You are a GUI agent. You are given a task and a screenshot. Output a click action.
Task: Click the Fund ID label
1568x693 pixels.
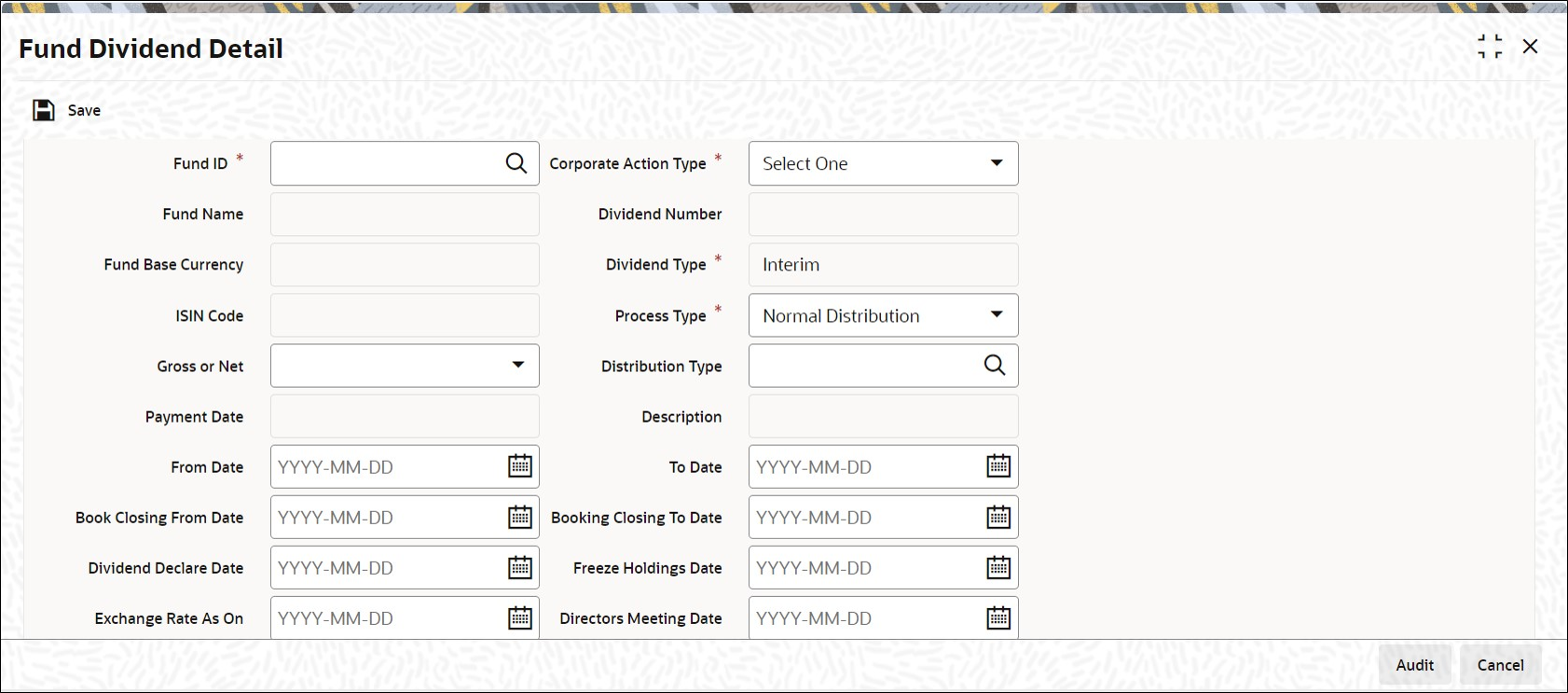pos(200,163)
